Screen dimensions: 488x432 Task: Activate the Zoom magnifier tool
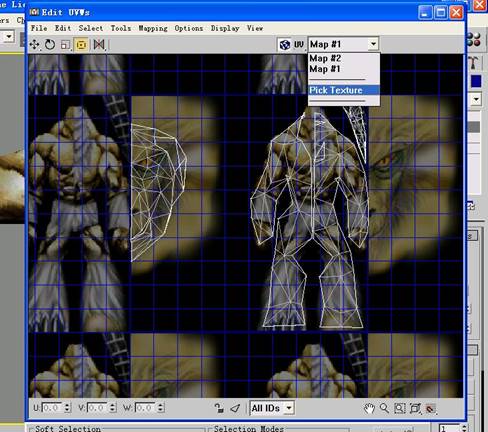384,408
